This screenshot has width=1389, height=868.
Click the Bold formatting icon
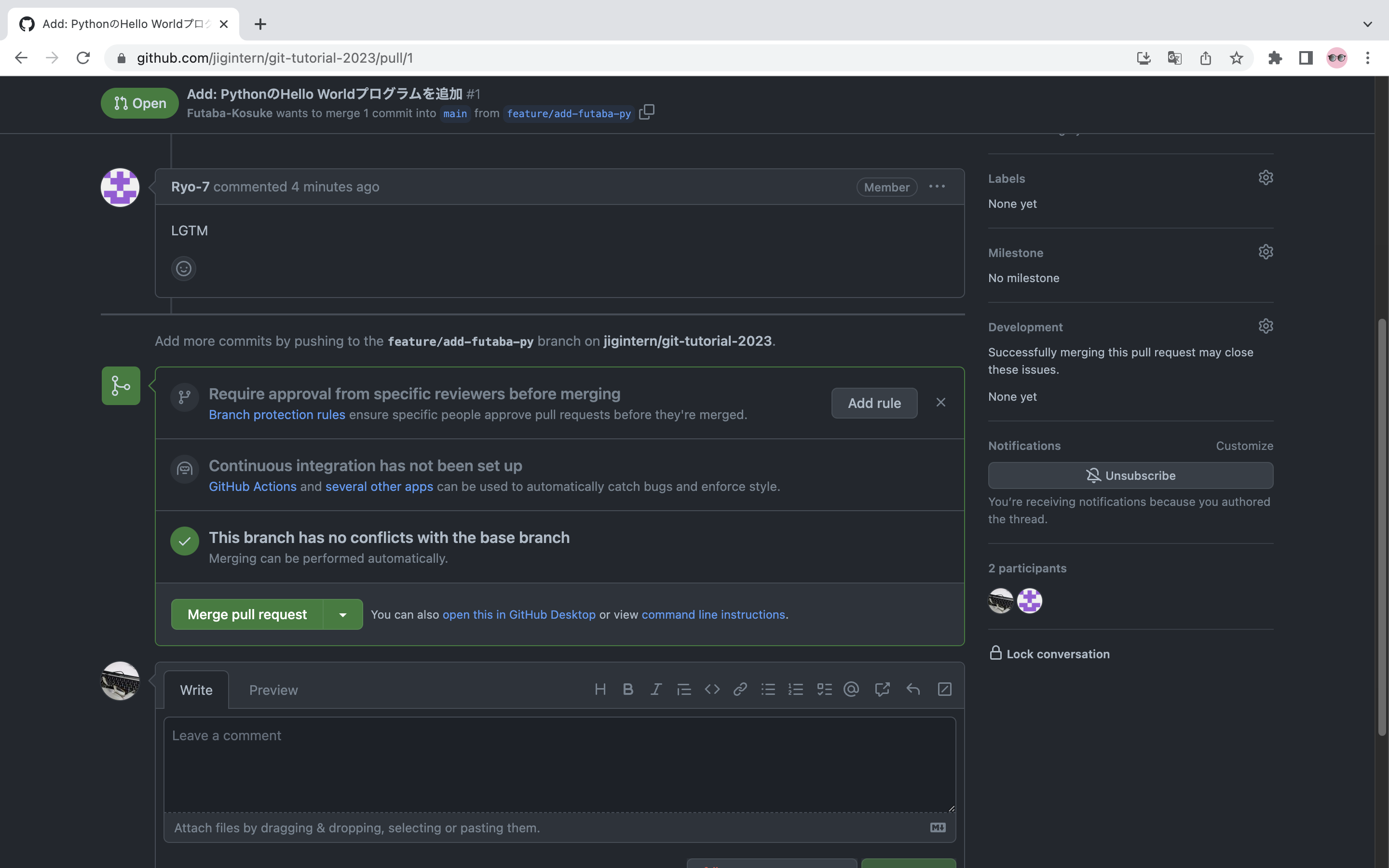tap(628, 689)
